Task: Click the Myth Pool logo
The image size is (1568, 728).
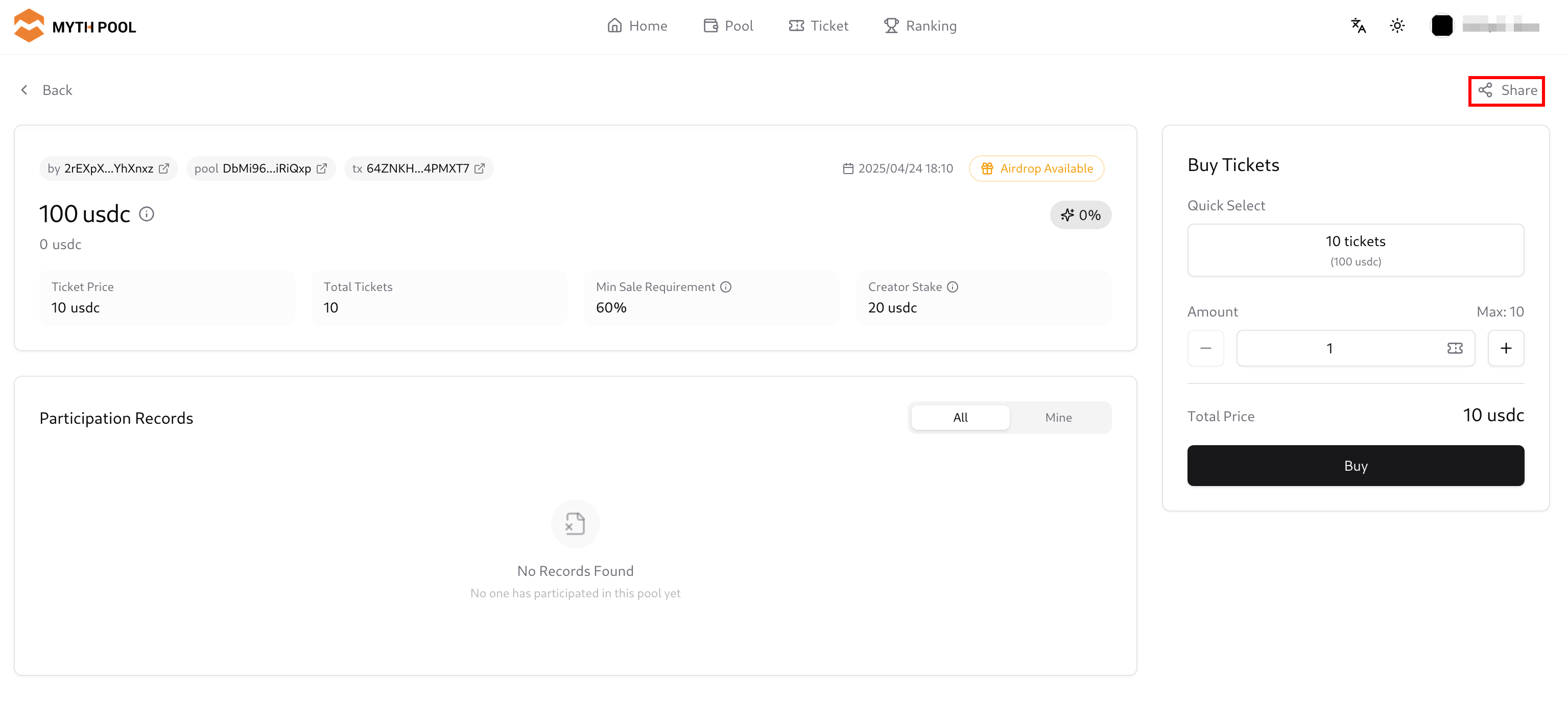Action: tap(75, 26)
